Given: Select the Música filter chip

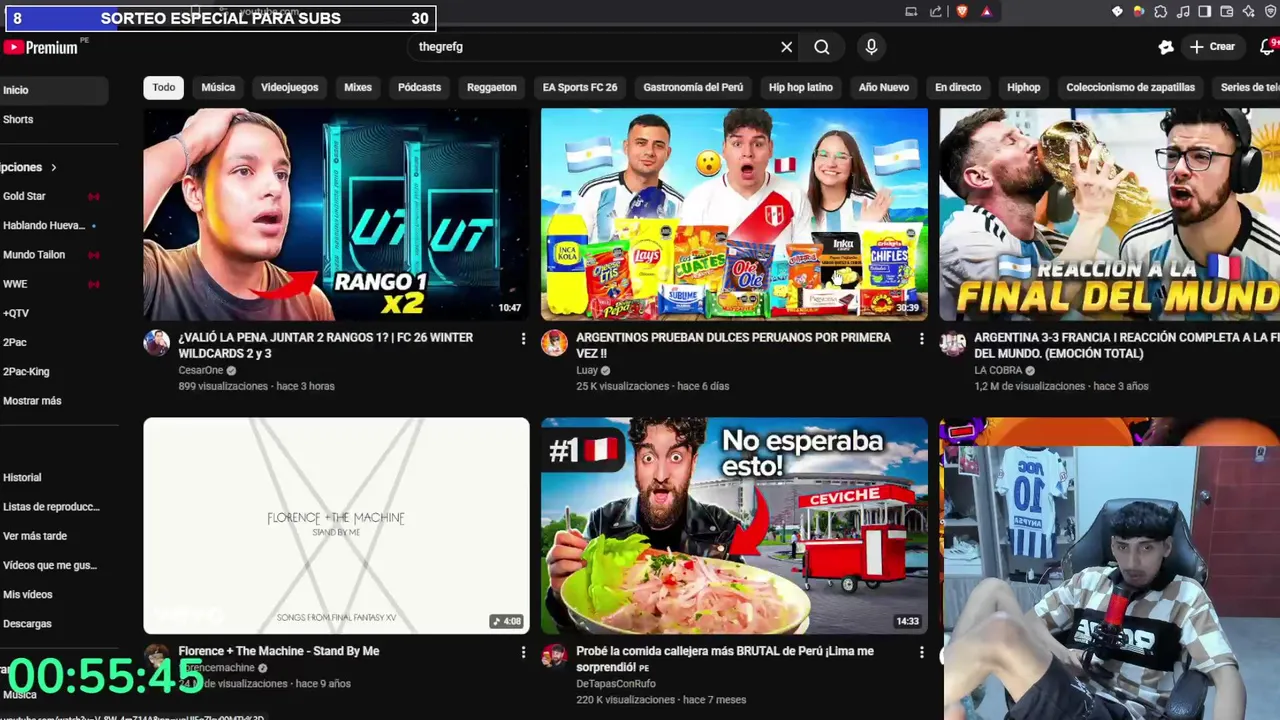Looking at the screenshot, I should (x=218, y=87).
